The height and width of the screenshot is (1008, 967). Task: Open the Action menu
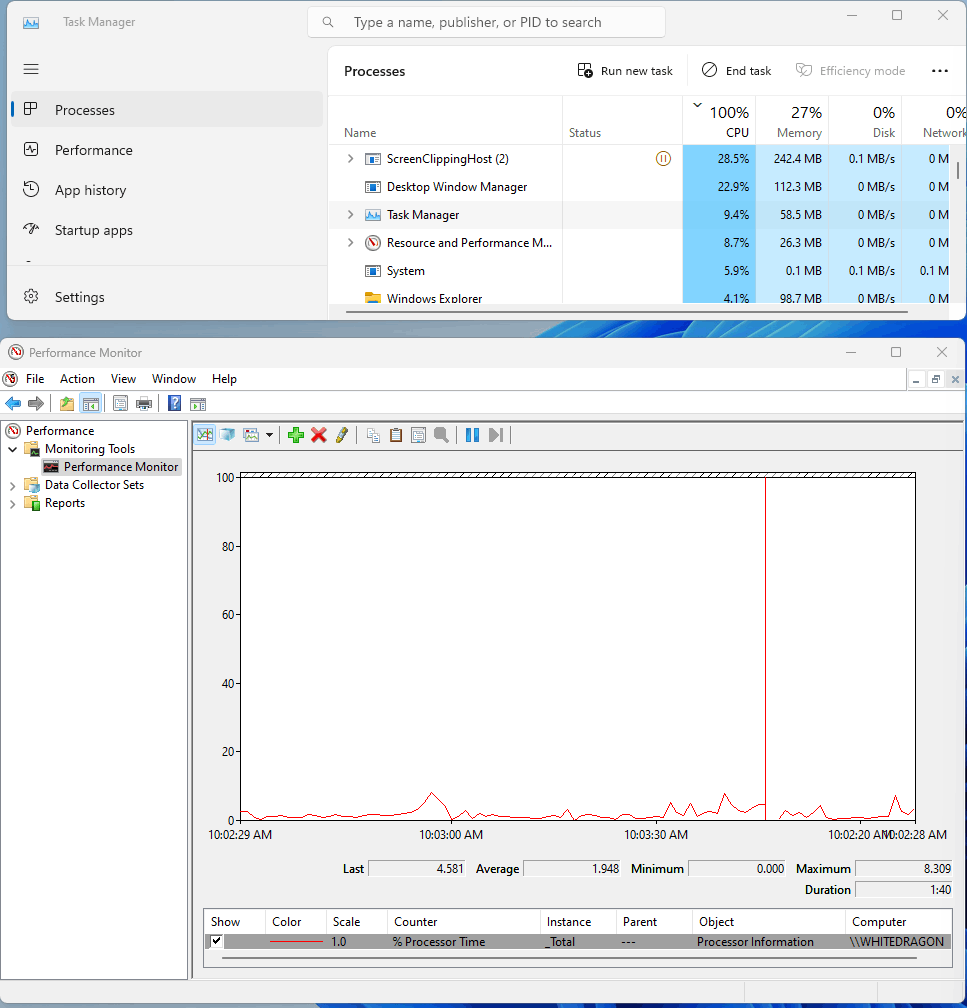77,379
